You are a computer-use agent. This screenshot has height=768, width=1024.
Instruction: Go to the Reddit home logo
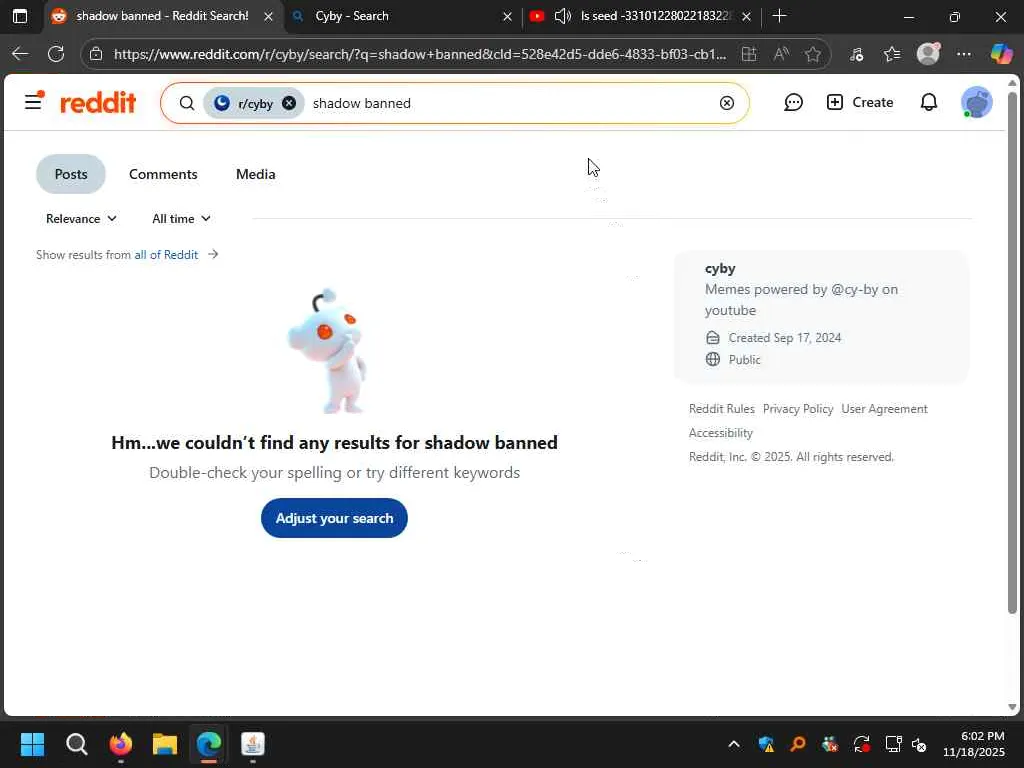click(x=98, y=103)
